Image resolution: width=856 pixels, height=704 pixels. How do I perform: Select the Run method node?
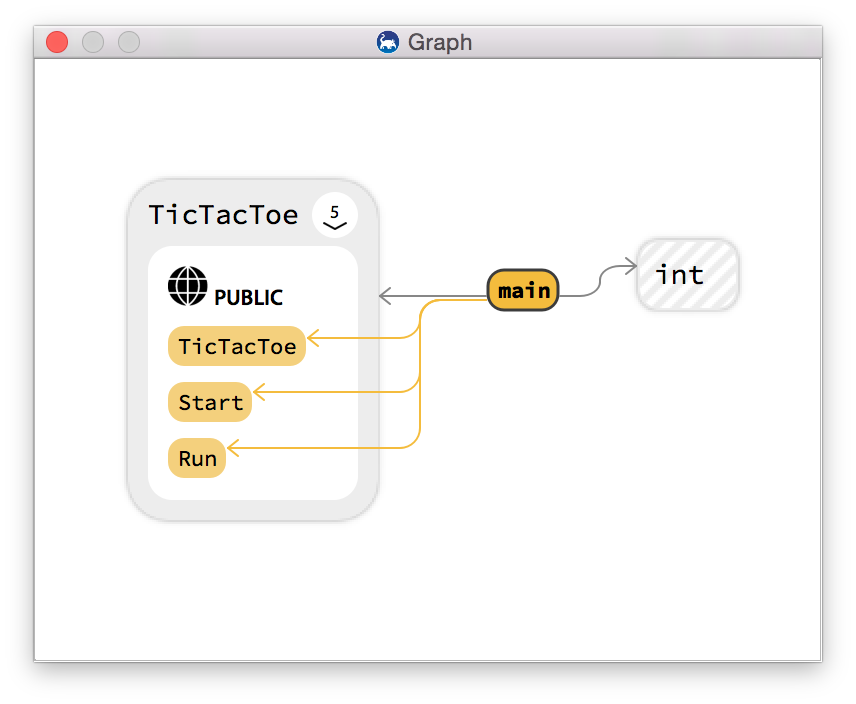tap(197, 458)
